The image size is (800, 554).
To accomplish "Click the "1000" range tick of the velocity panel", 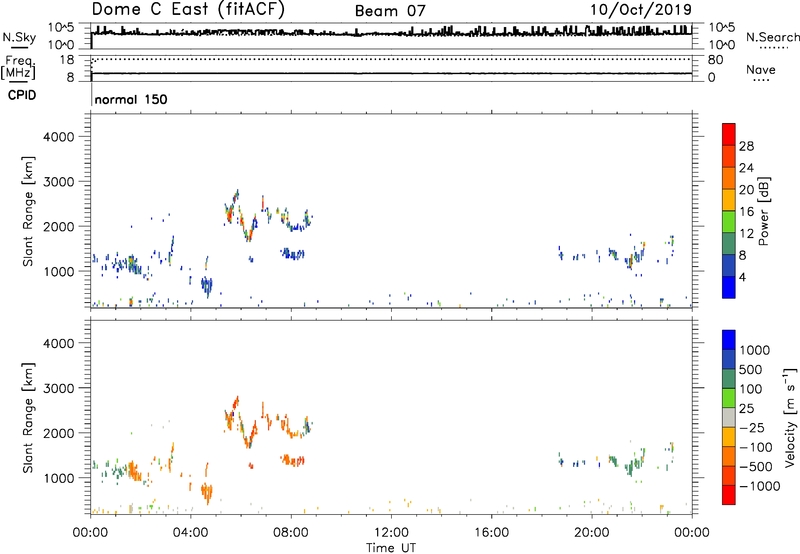I will pos(58,478).
